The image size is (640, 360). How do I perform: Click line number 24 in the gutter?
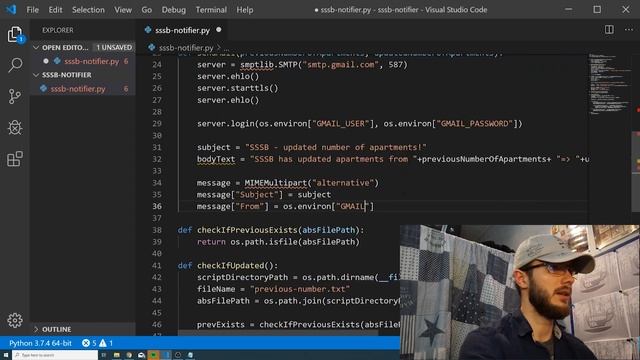coord(157,64)
